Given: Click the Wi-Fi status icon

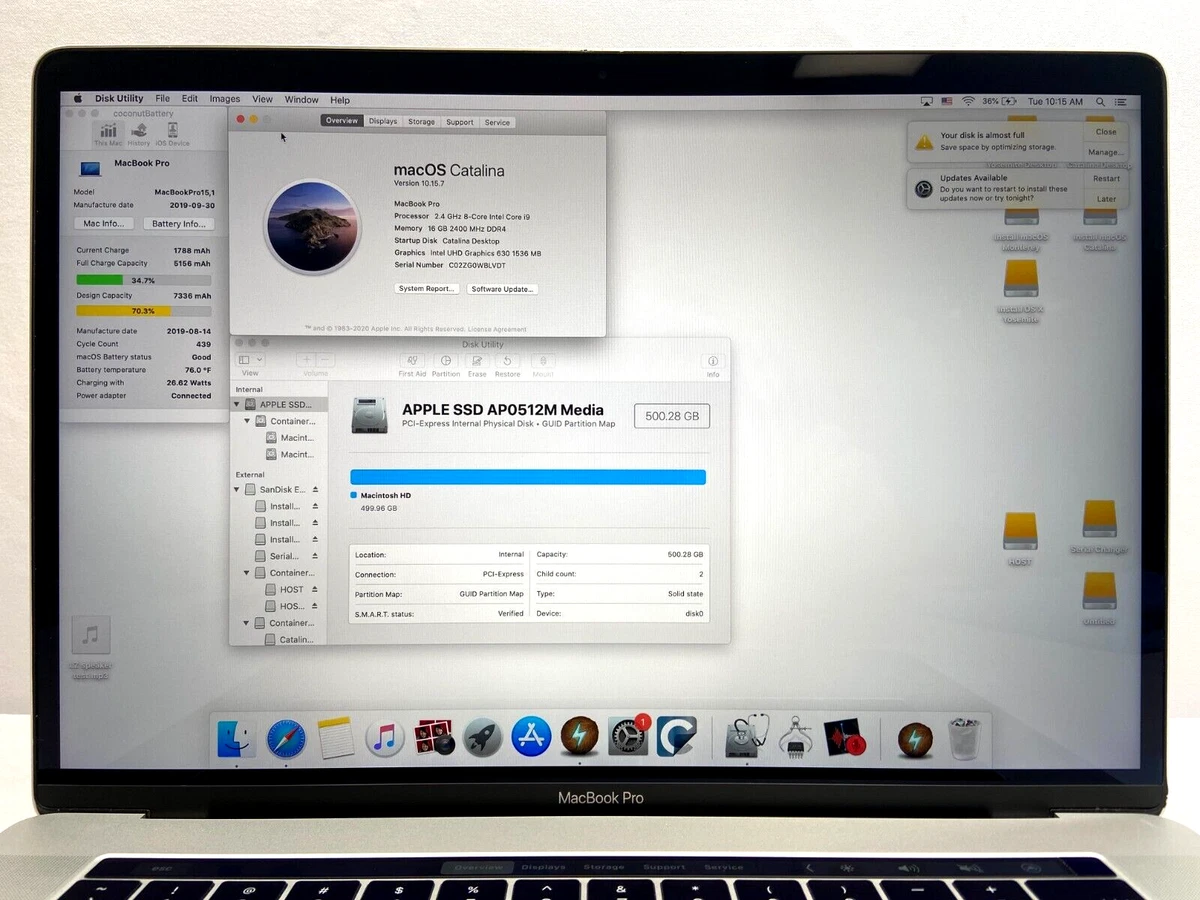Looking at the screenshot, I should tap(968, 102).
